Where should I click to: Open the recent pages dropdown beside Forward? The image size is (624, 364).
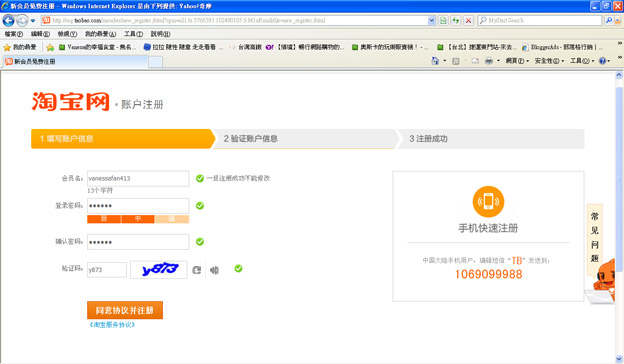pos(33,21)
